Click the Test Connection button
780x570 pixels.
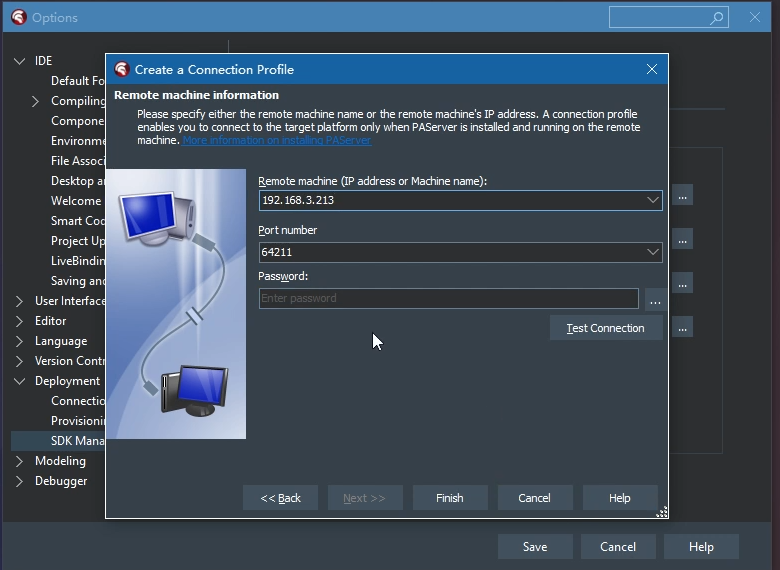click(605, 328)
